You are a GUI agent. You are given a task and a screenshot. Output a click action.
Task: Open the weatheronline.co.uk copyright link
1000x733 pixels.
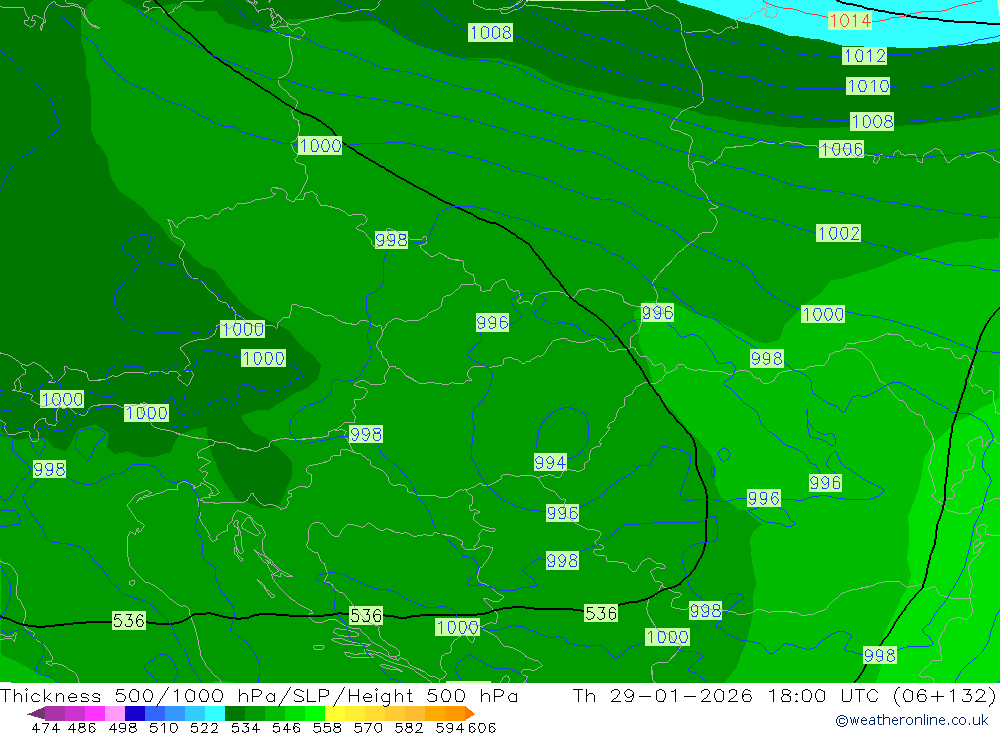[x=911, y=720]
